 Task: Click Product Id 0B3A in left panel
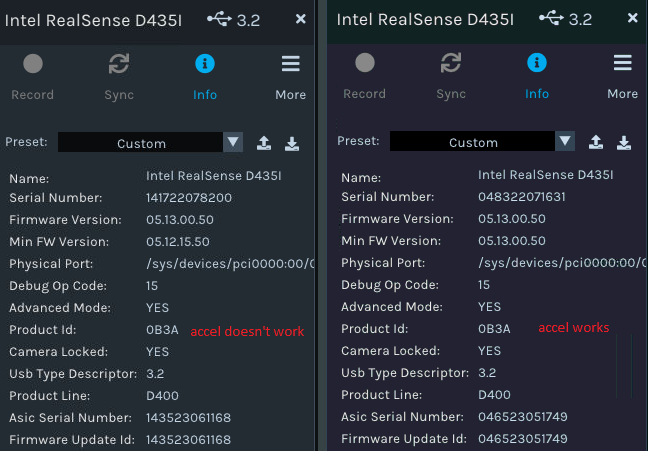[162, 330]
